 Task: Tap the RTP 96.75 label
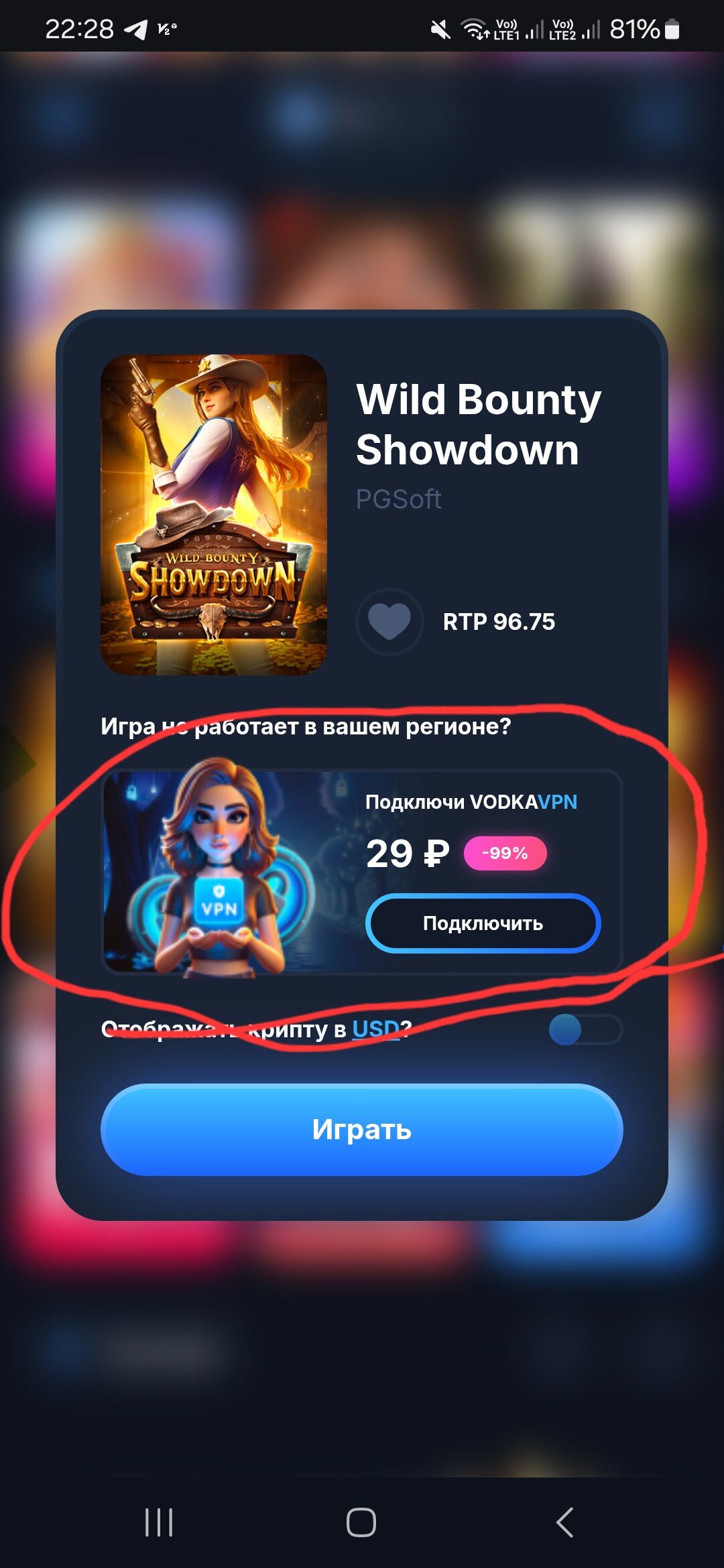499,622
